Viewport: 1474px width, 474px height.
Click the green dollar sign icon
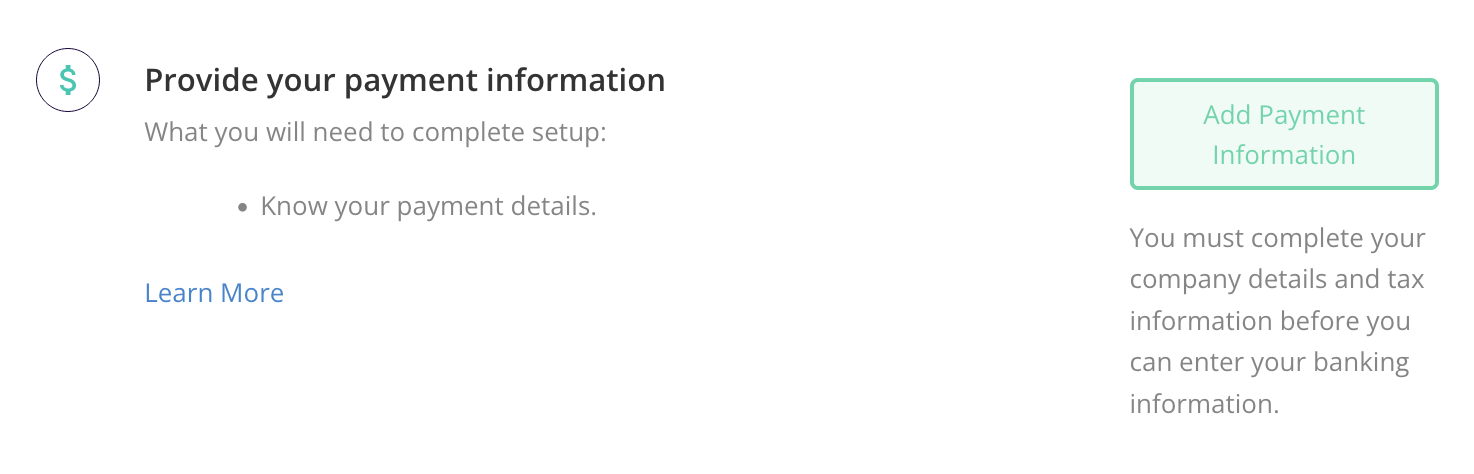pos(68,79)
